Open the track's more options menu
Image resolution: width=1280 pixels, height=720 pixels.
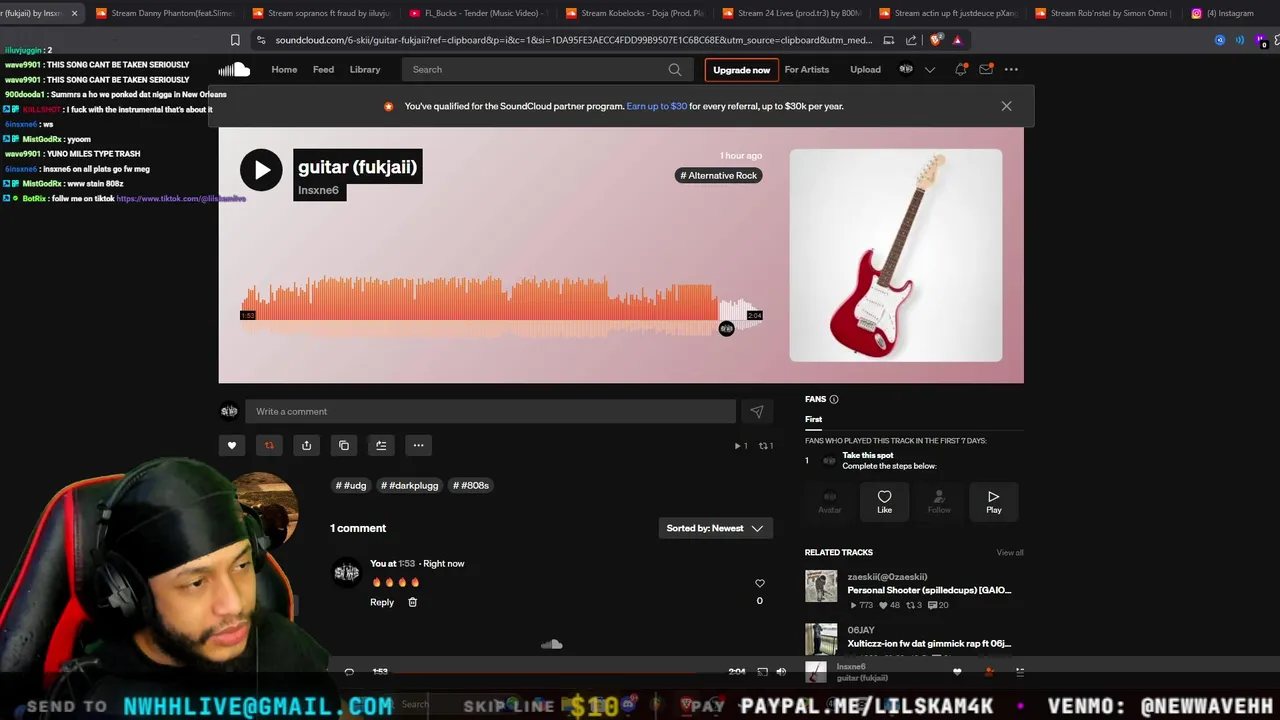pyautogui.click(x=419, y=445)
